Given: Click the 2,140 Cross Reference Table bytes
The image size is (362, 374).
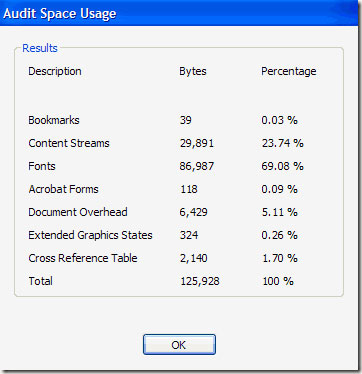Looking at the screenshot, I should (194, 258).
